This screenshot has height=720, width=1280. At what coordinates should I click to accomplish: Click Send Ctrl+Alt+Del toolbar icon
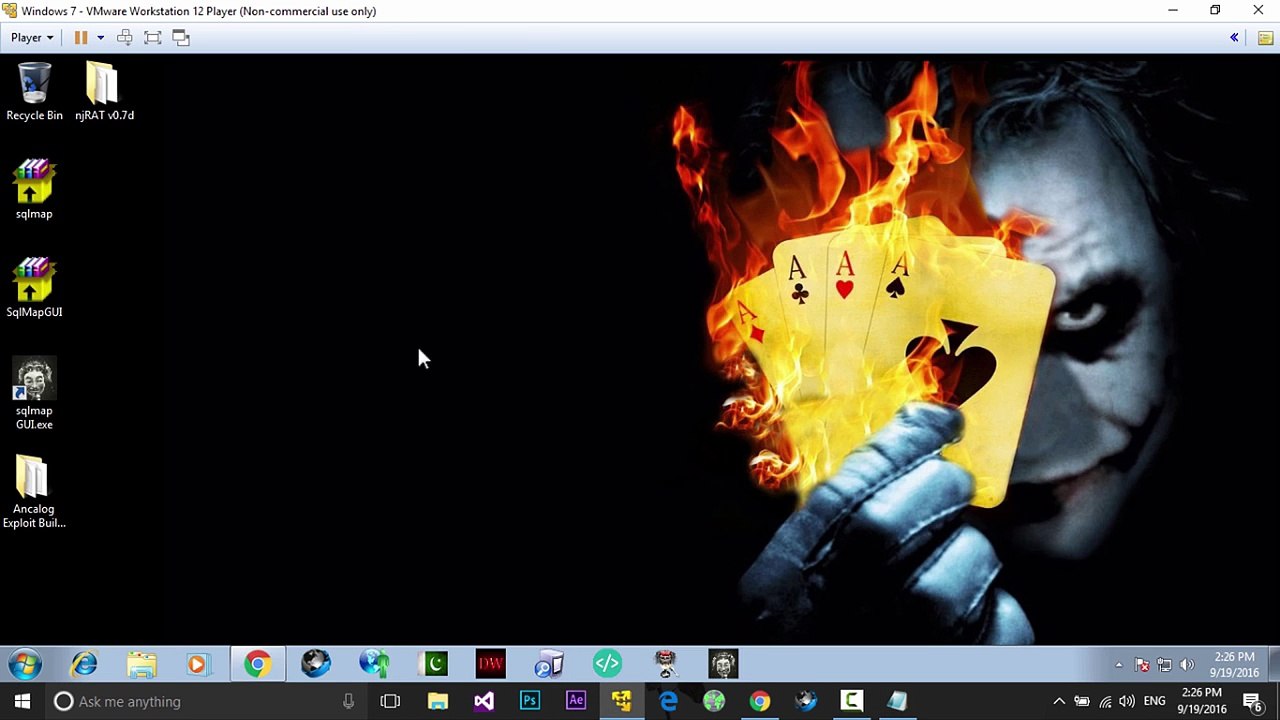125,37
